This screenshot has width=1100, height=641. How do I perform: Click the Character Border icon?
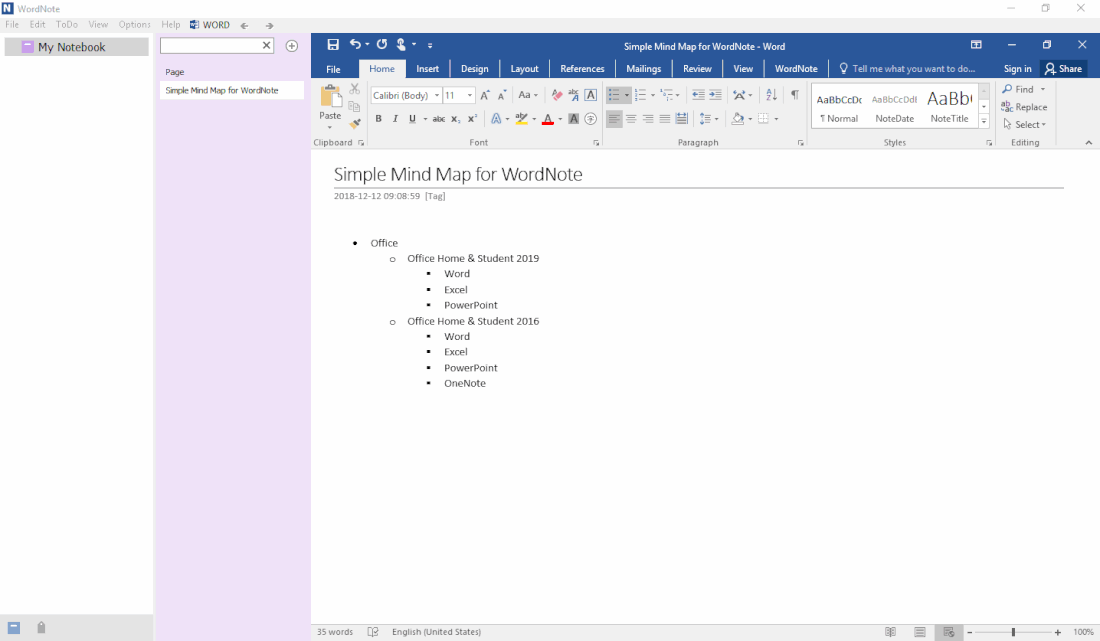[x=591, y=95]
